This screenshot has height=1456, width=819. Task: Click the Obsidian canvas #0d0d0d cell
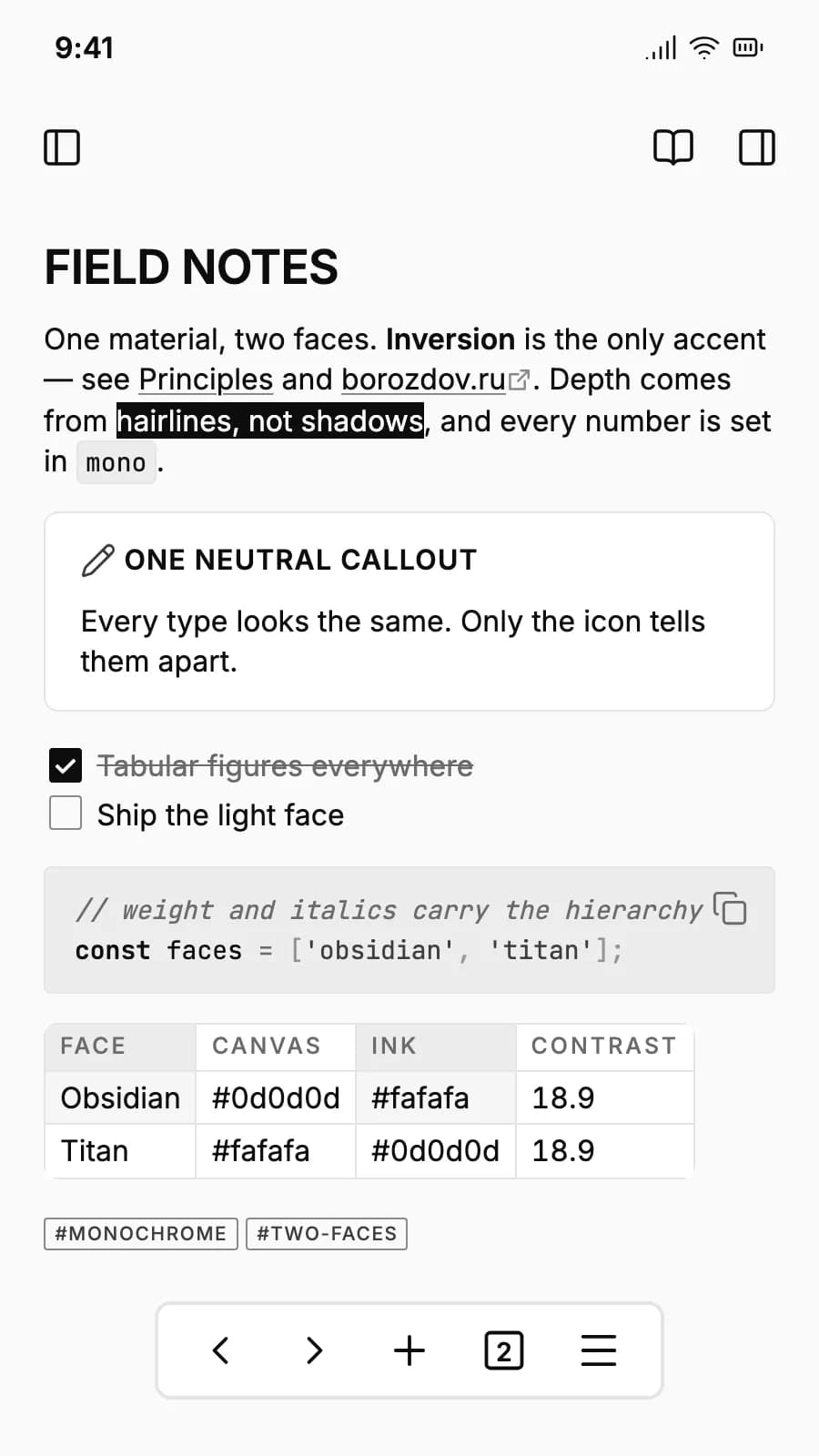(x=276, y=1098)
